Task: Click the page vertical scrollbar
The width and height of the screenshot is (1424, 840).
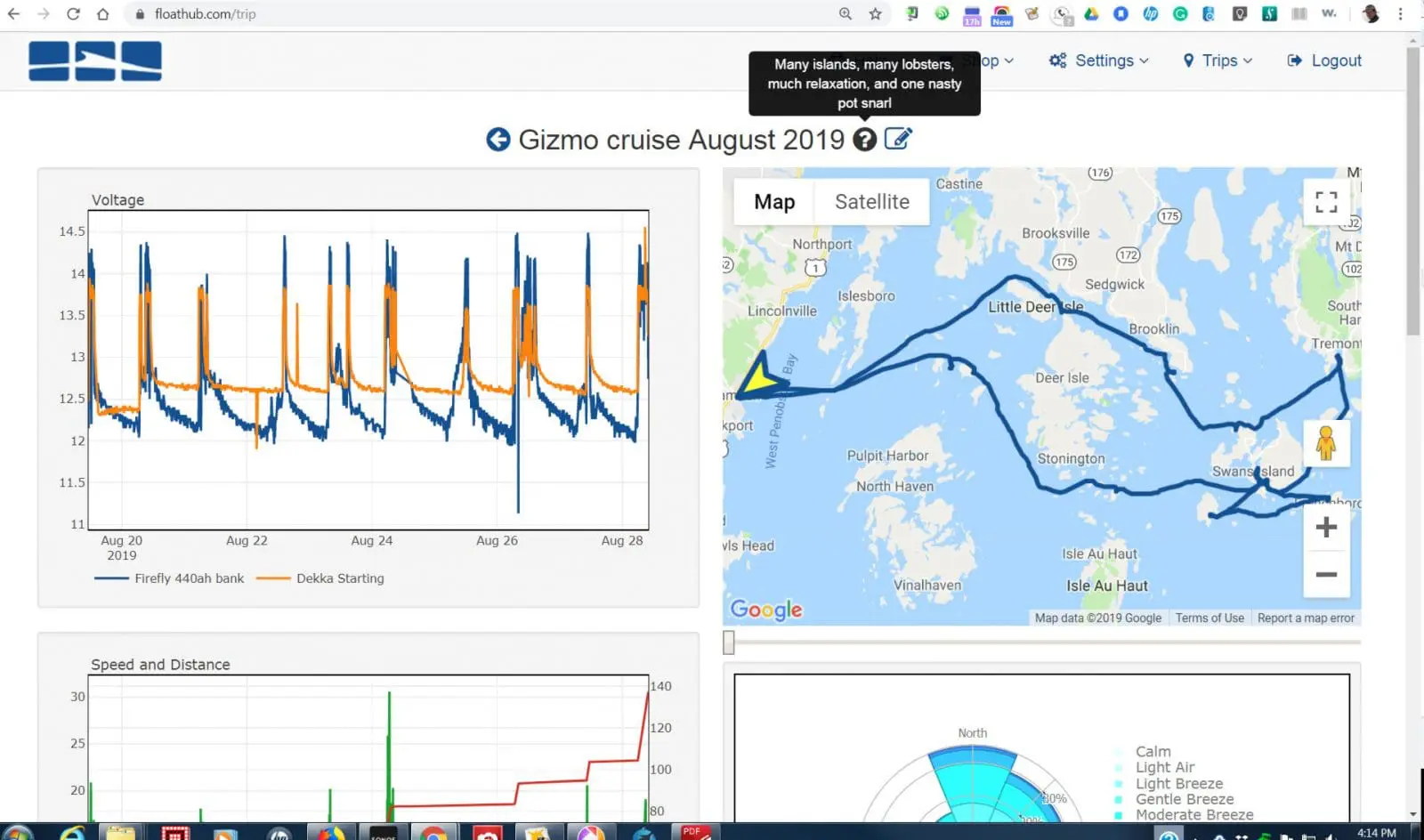Action: tap(1413, 191)
